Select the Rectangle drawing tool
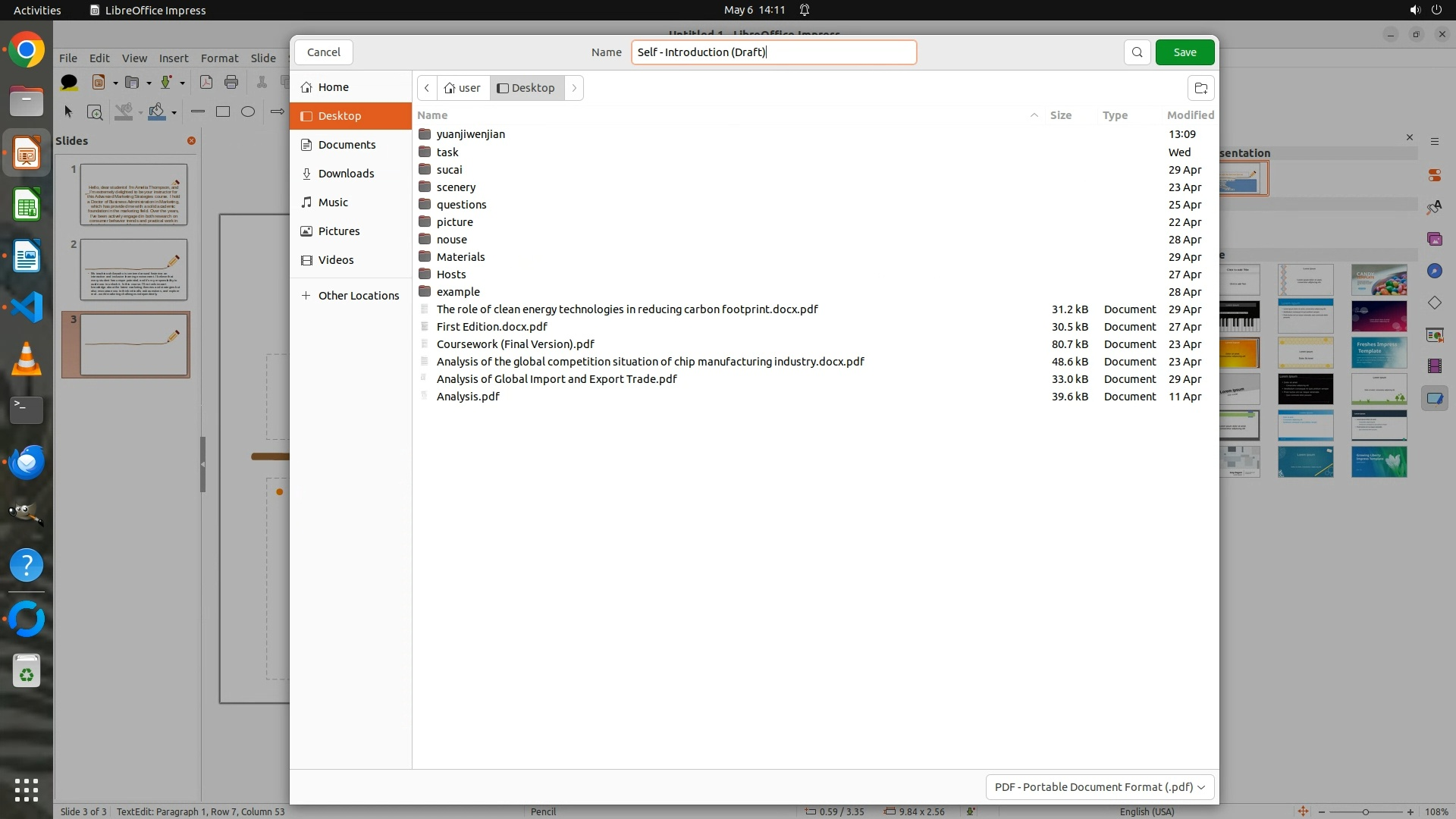The width and height of the screenshot is (1456, 819). [x=223, y=111]
